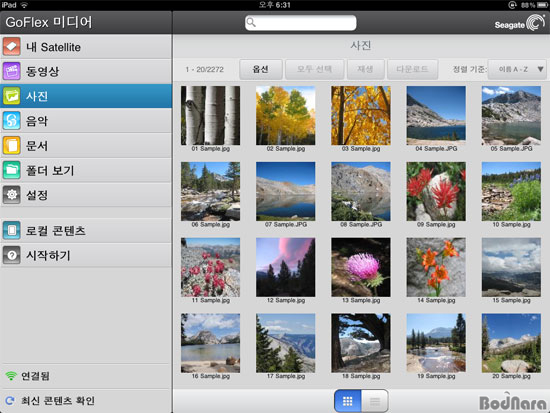Screen dimensions: 550x413
Task: Select the 사진 sidebar menu item
Action: (86, 96)
